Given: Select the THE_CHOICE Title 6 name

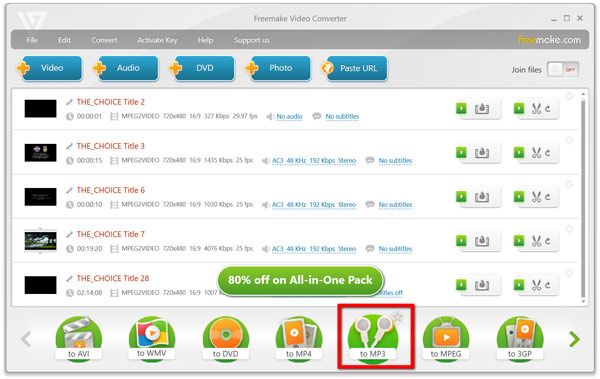Looking at the screenshot, I should (x=111, y=190).
